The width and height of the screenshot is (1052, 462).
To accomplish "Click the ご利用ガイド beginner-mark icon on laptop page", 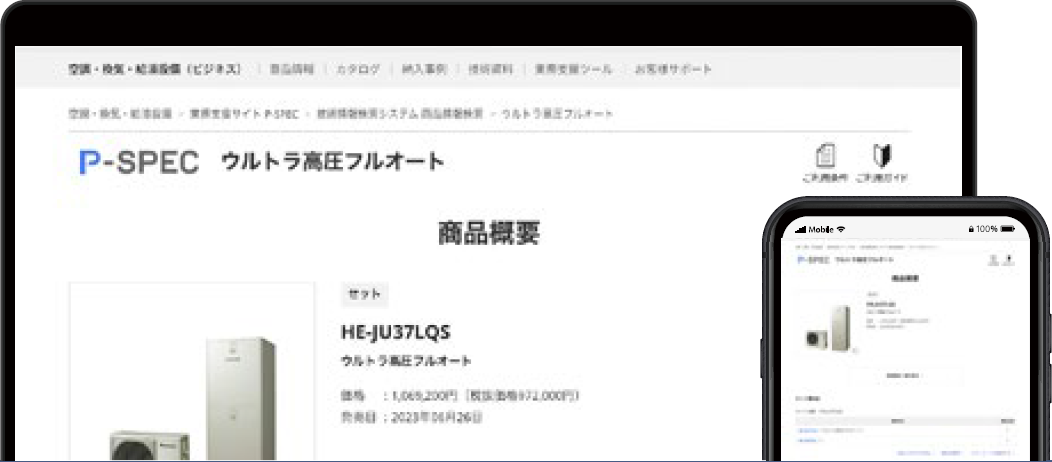I will 881,157.
